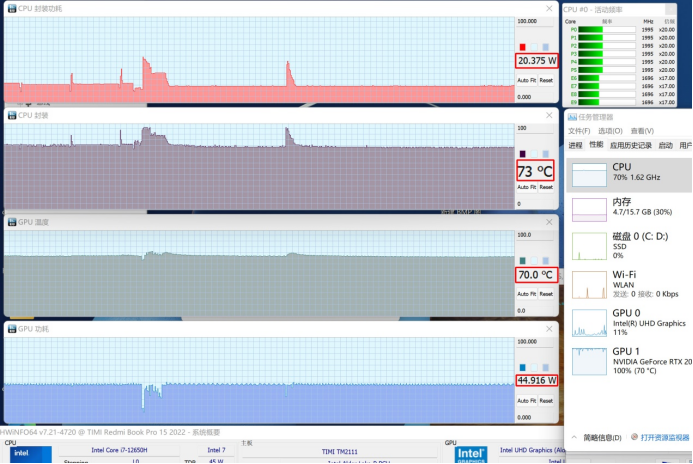Open the 文件(F) menu in Task Manager
Image resolution: width=693 pixels, height=464 pixels.
click(579, 131)
